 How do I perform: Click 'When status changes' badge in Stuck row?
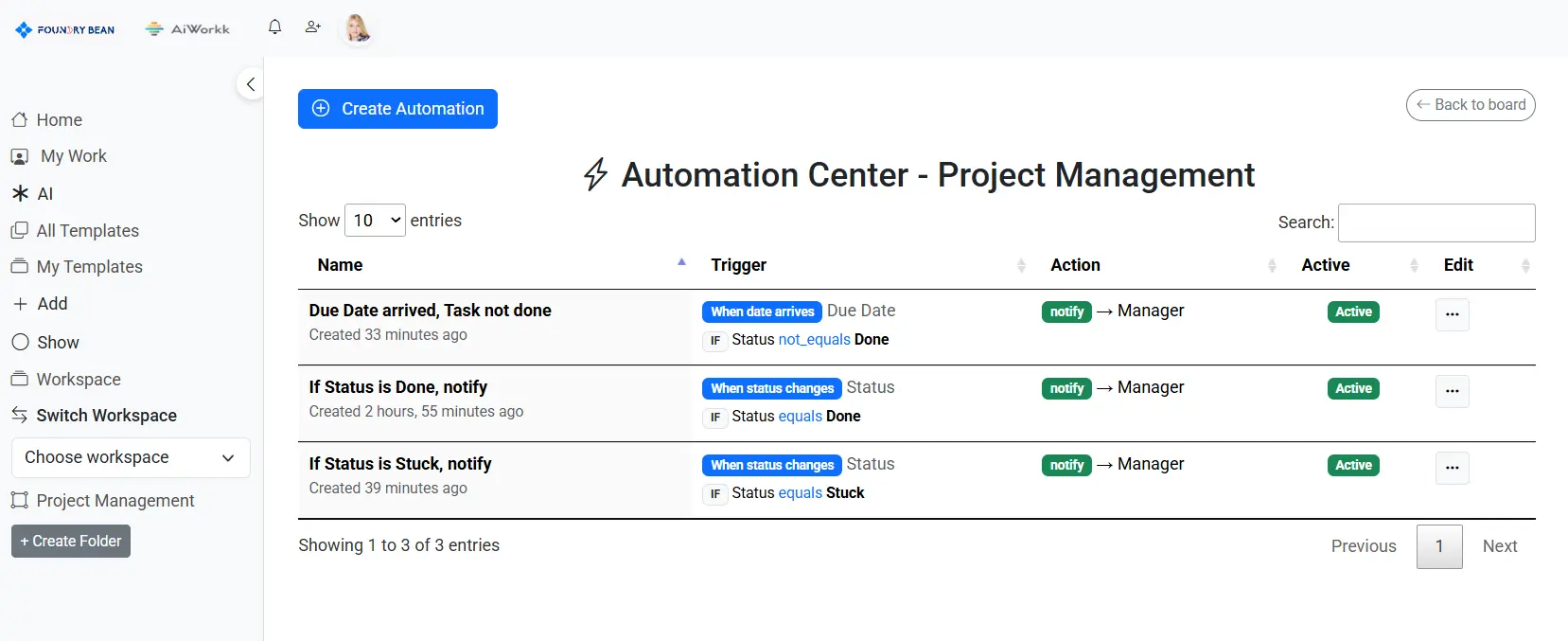772,465
